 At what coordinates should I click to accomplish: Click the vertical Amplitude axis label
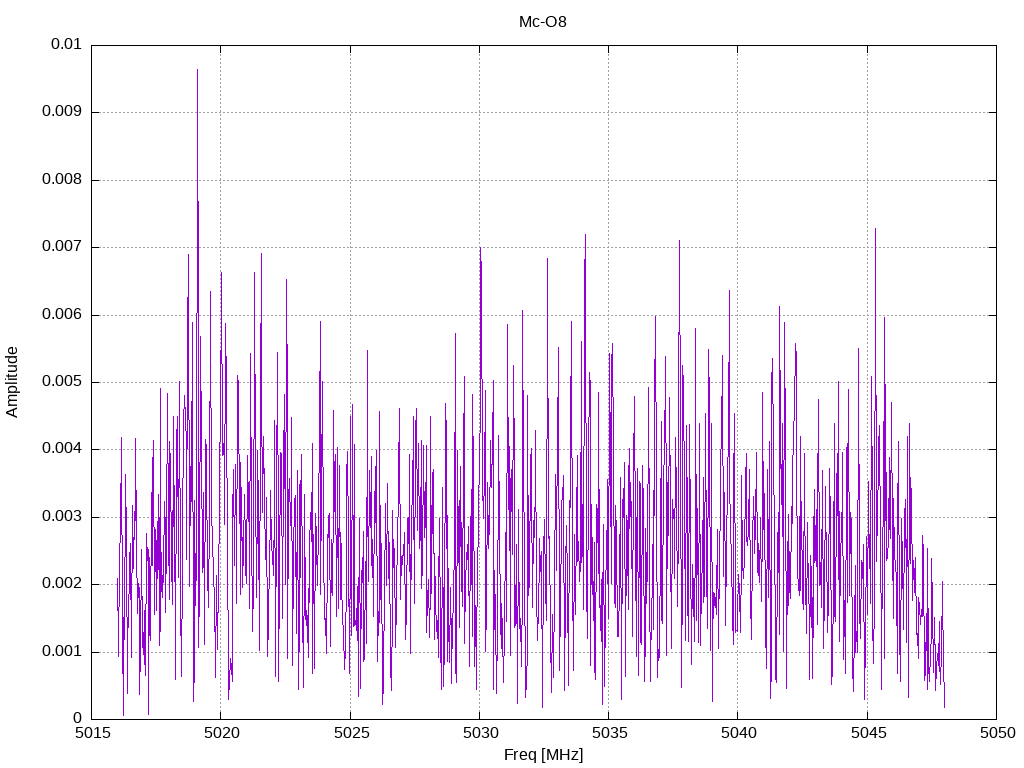tap(13, 382)
